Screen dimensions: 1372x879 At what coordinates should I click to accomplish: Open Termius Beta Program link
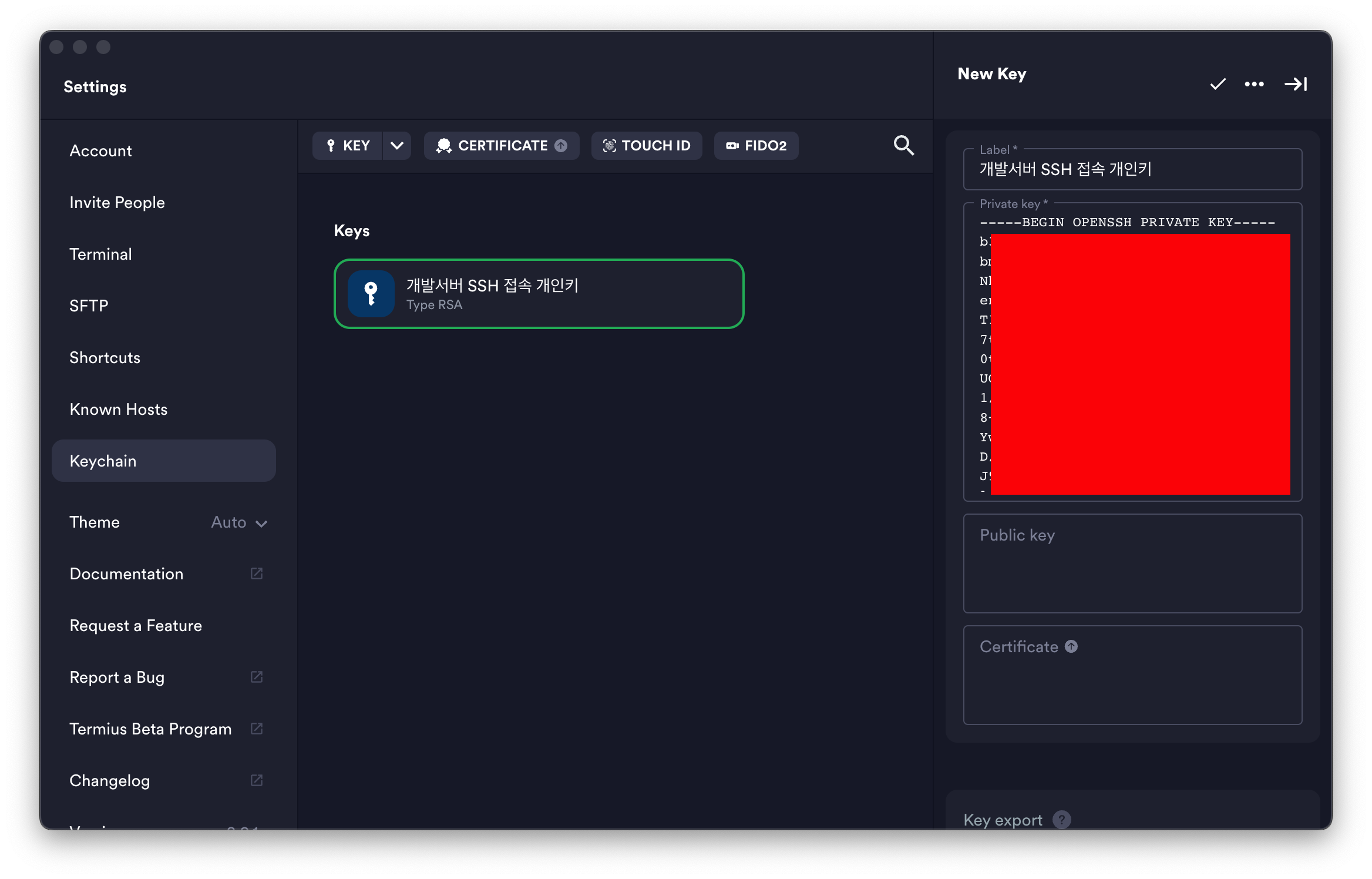[x=150, y=729]
